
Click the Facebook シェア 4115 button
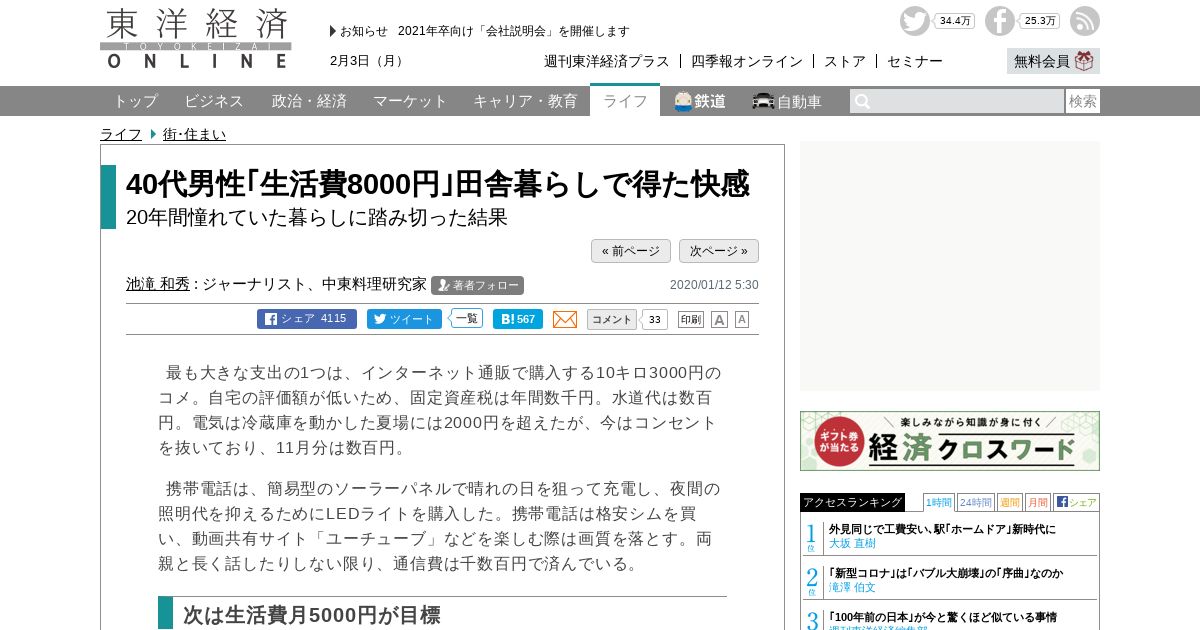click(x=307, y=319)
